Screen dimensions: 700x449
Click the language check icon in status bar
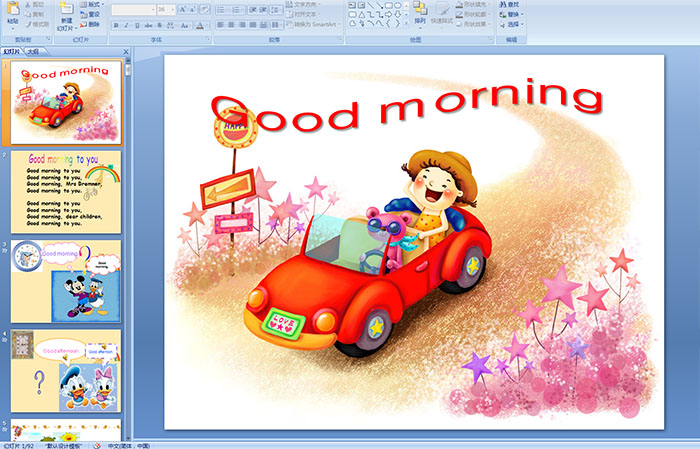pos(96,445)
